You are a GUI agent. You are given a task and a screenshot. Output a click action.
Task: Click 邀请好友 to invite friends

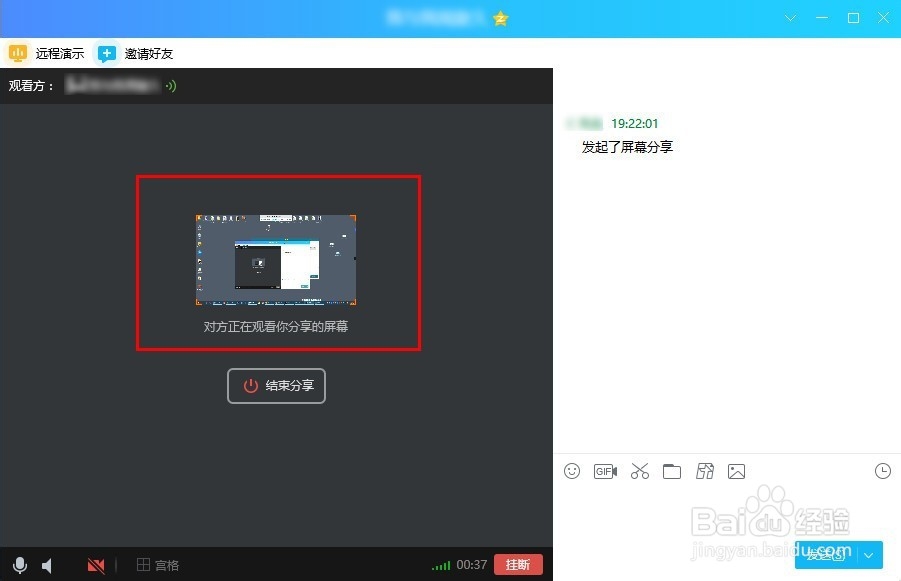click(134, 53)
